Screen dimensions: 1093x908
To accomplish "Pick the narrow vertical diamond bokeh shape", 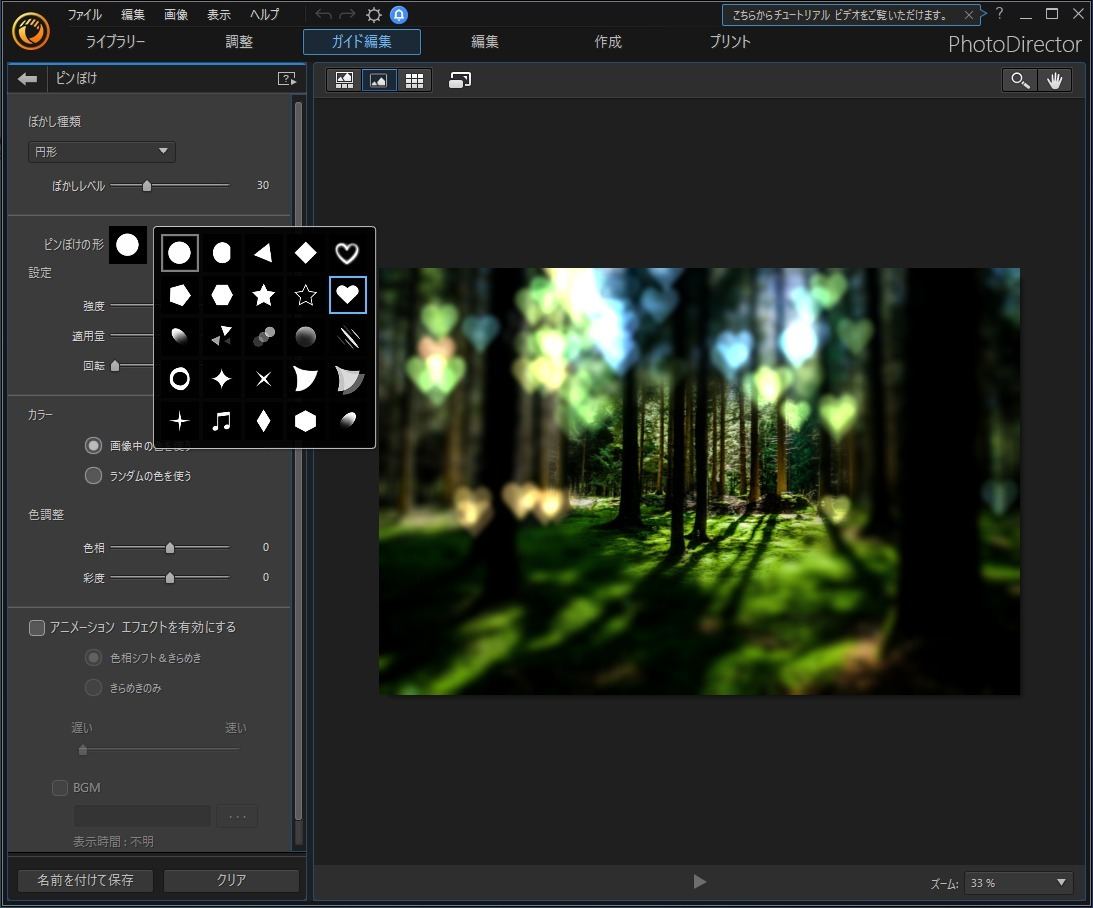I will pyautogui.click(x=263, y=421).
